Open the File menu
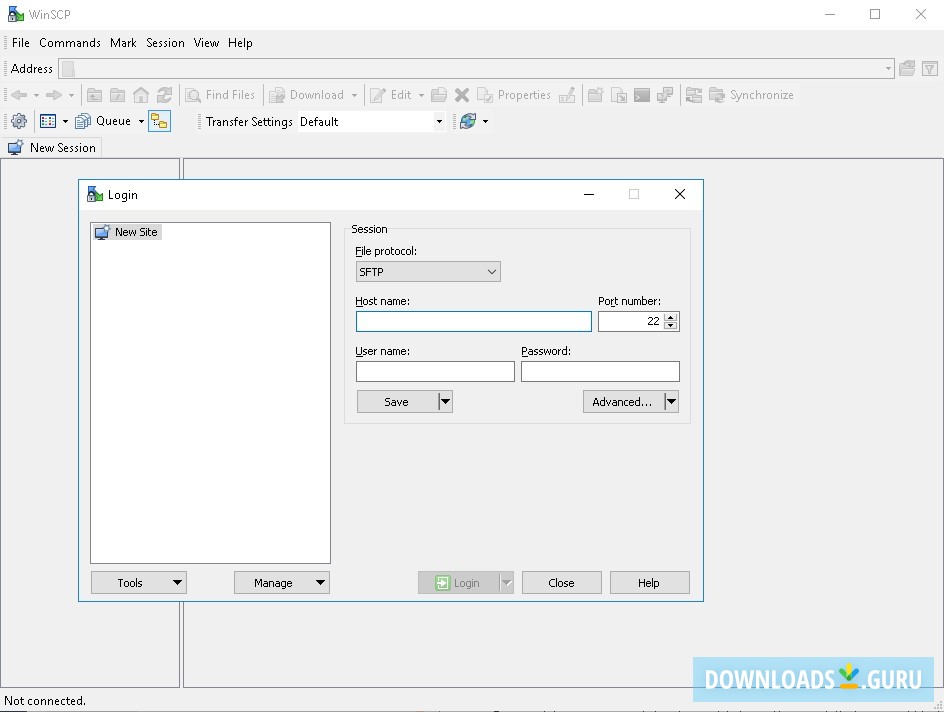Viewport: 944px width, 712px height. click(20, 43)
